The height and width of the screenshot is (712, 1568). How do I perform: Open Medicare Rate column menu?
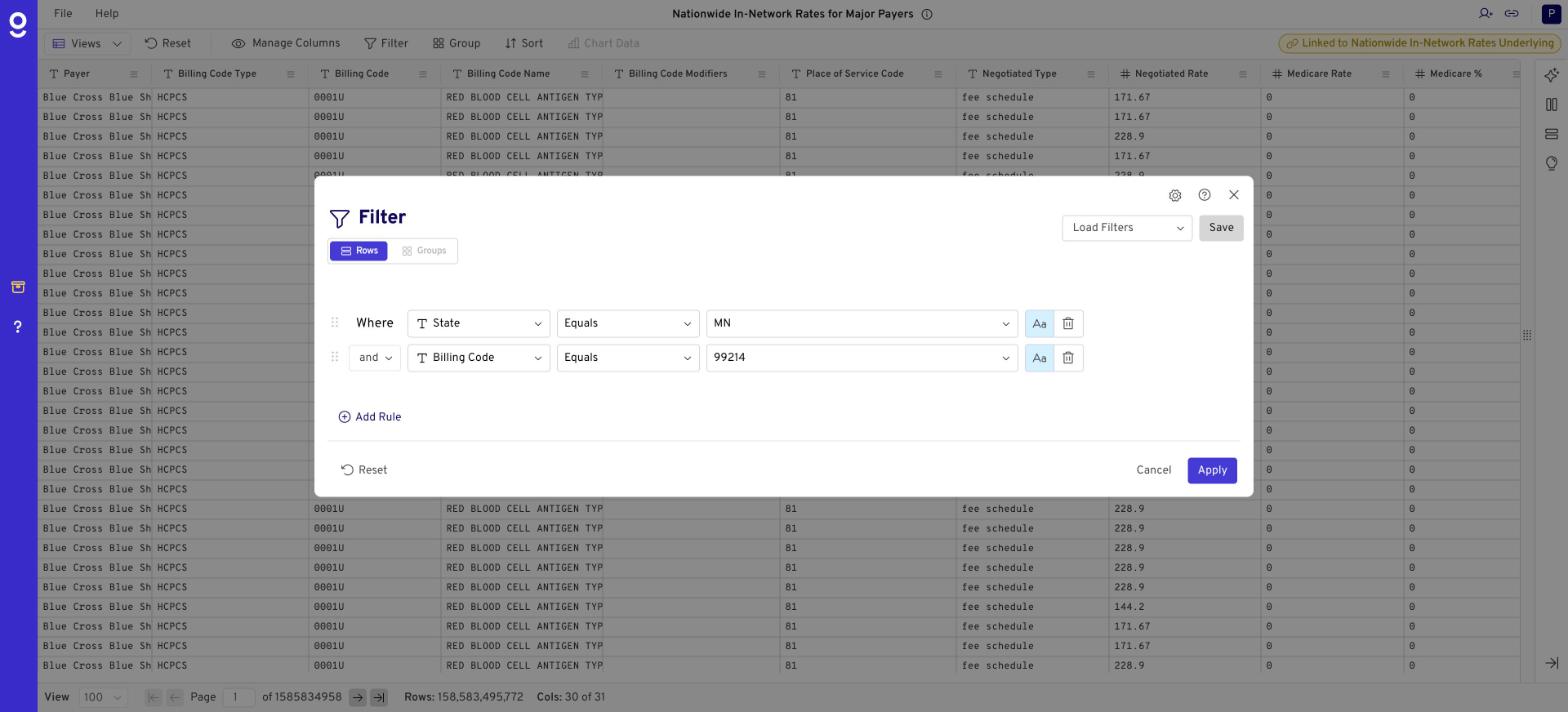click(x=1385, y=74)
